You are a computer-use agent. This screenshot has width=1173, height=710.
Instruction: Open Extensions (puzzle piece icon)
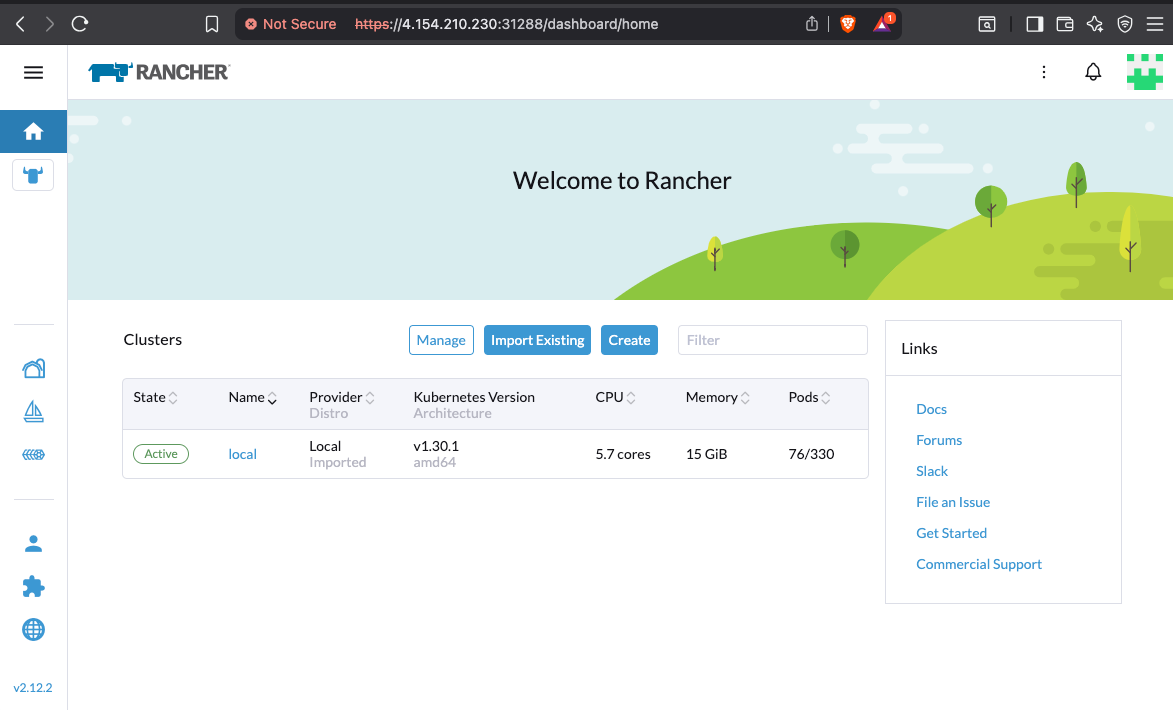pyautogui.click(x=33, y=587)
